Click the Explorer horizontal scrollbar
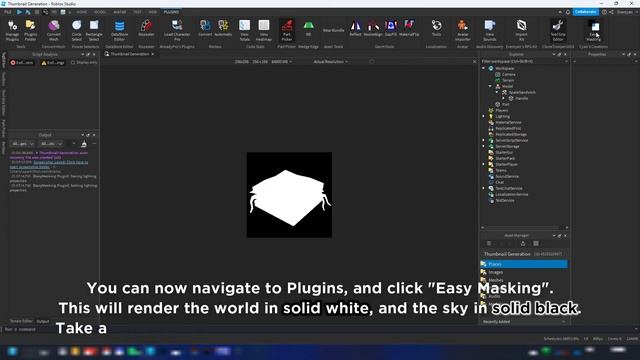Viewport: 640px width, 360px height. point(524,227)
